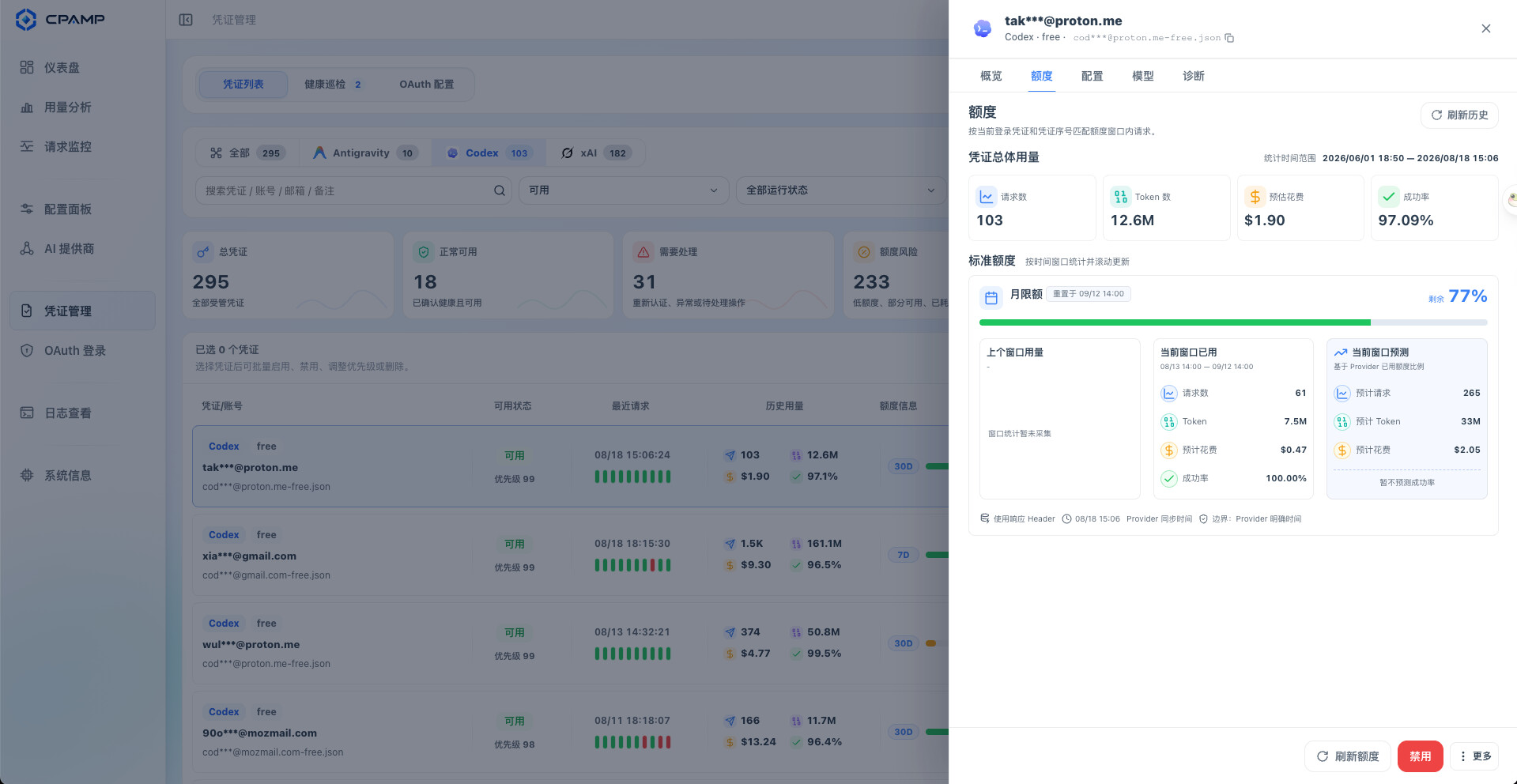Viewport: 1517px width, 784px height.
Task: Close the credential detail drawer
Action: [x=1486, y=28]
